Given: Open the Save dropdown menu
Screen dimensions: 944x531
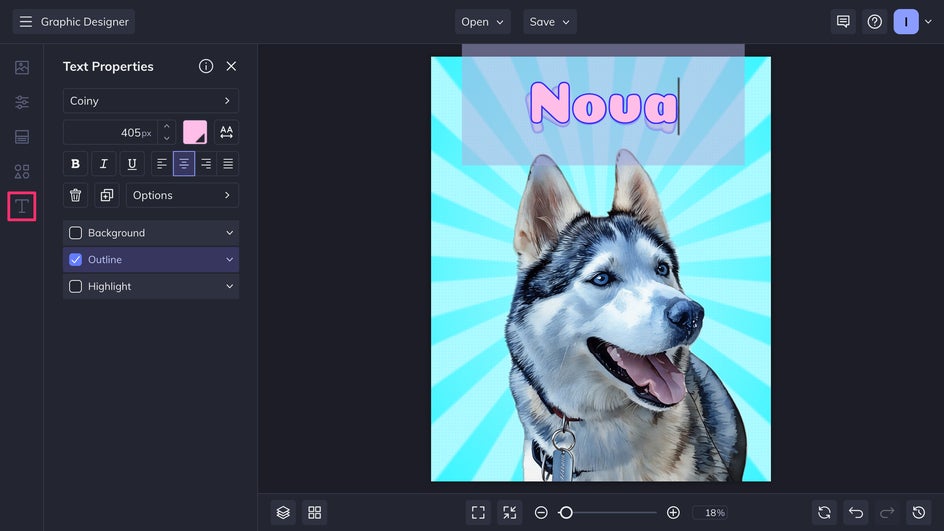Looking at the screenshot, I should point(550,22).
